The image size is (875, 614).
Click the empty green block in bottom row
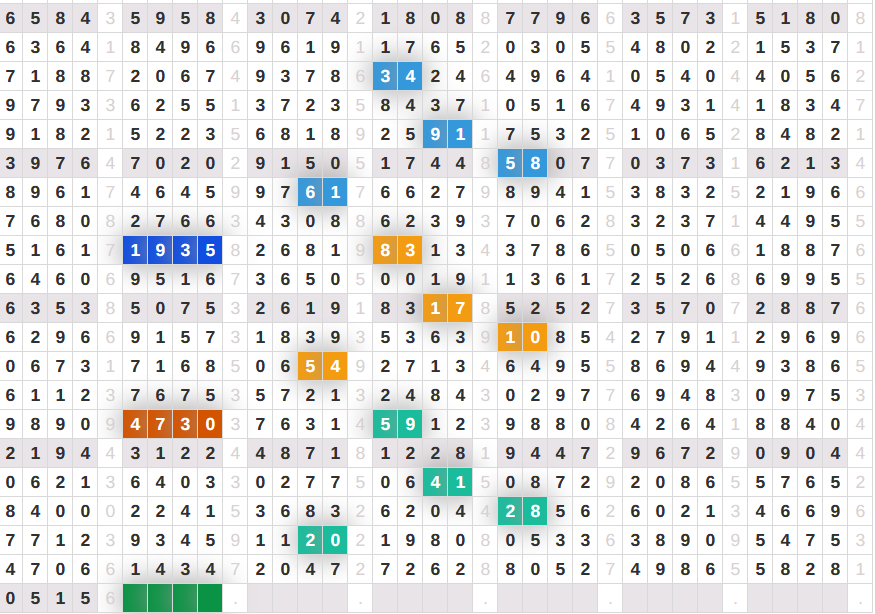[172, 598]
